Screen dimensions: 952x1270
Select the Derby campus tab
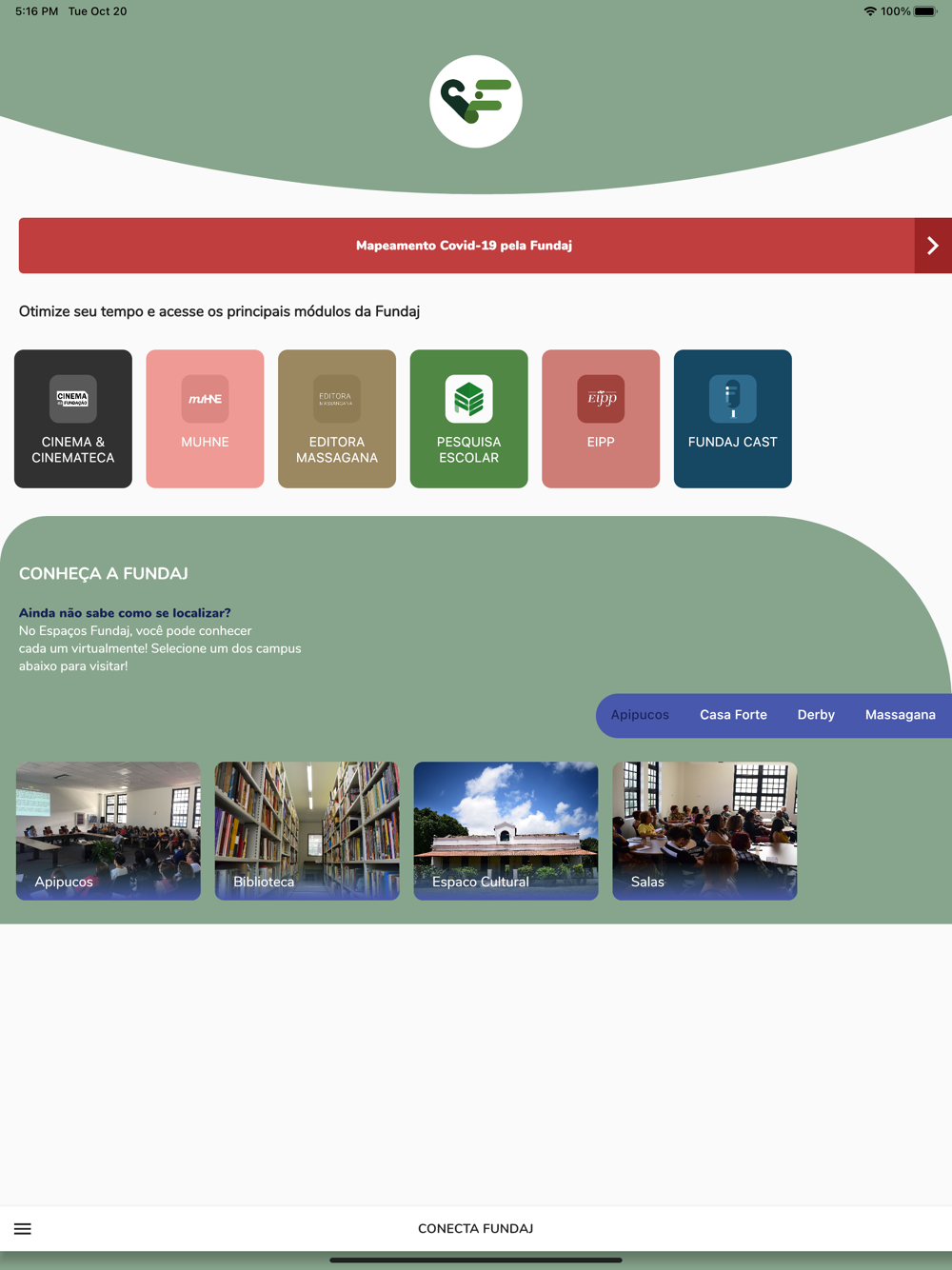tap(816, 715)
